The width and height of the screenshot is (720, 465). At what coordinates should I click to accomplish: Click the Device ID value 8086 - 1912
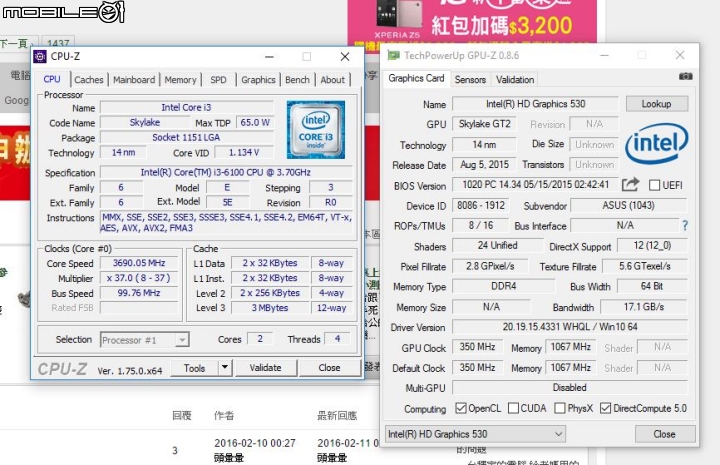pyautogui.click(x=481, y=205)
